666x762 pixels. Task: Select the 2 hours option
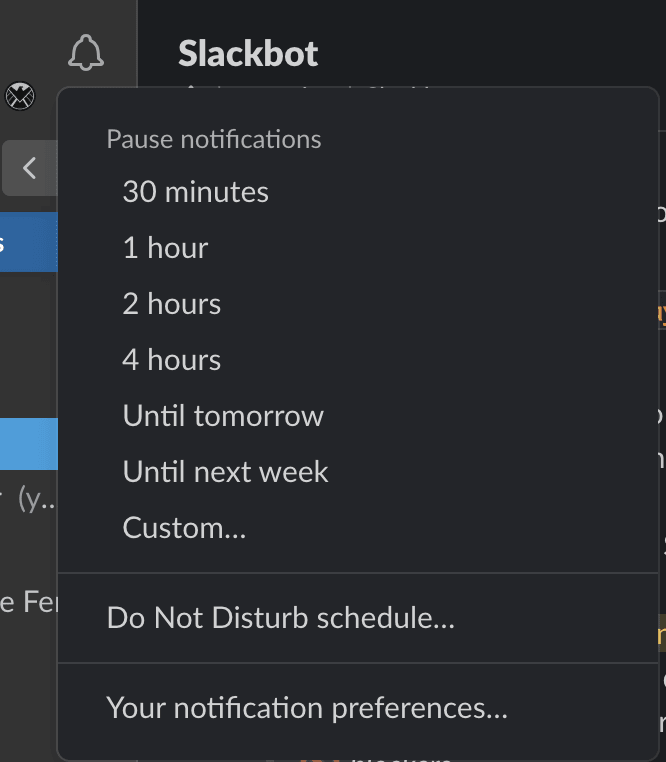[358, 304]
